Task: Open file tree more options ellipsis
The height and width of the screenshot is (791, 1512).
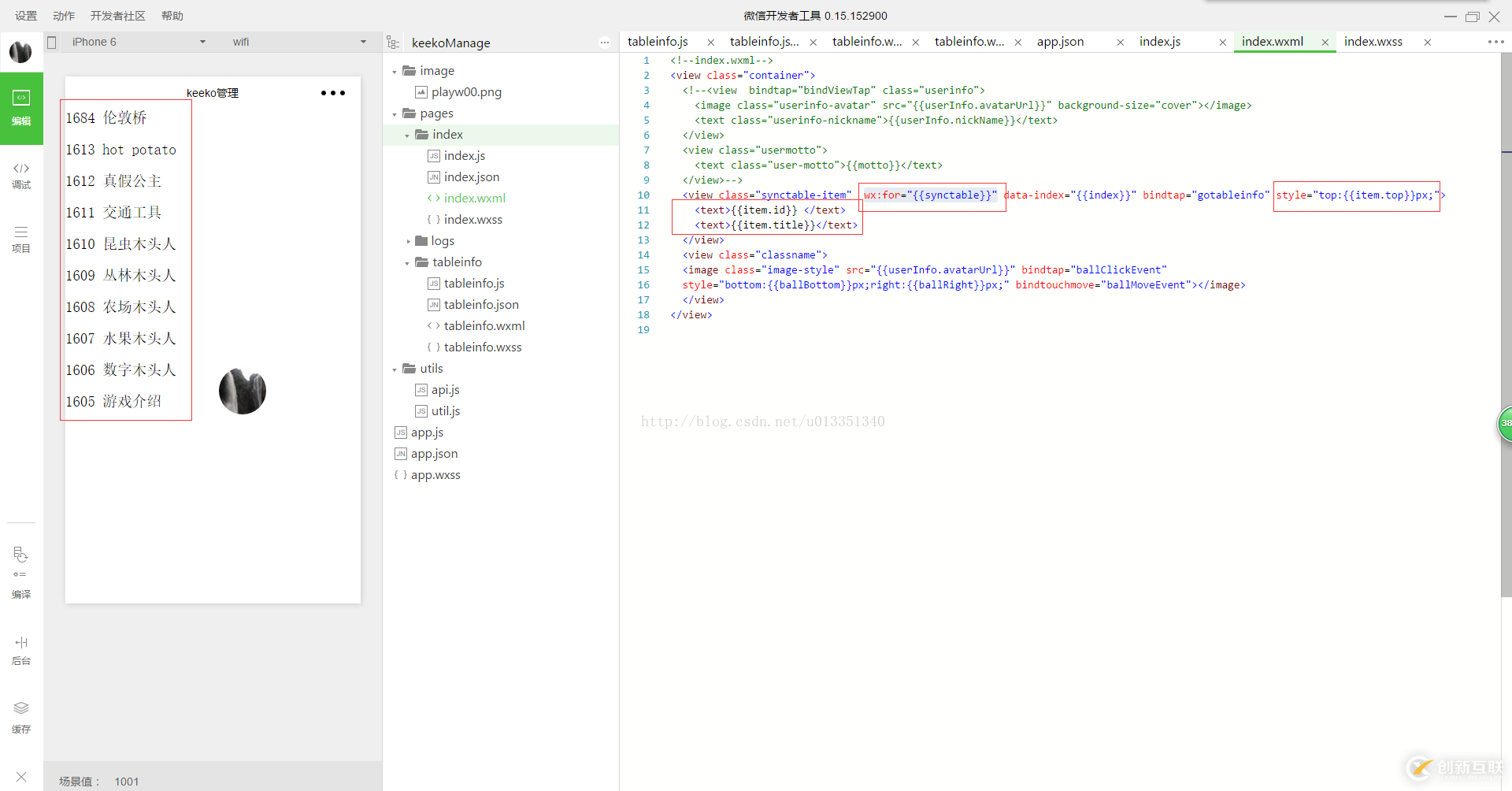Action: click(604, 43)
